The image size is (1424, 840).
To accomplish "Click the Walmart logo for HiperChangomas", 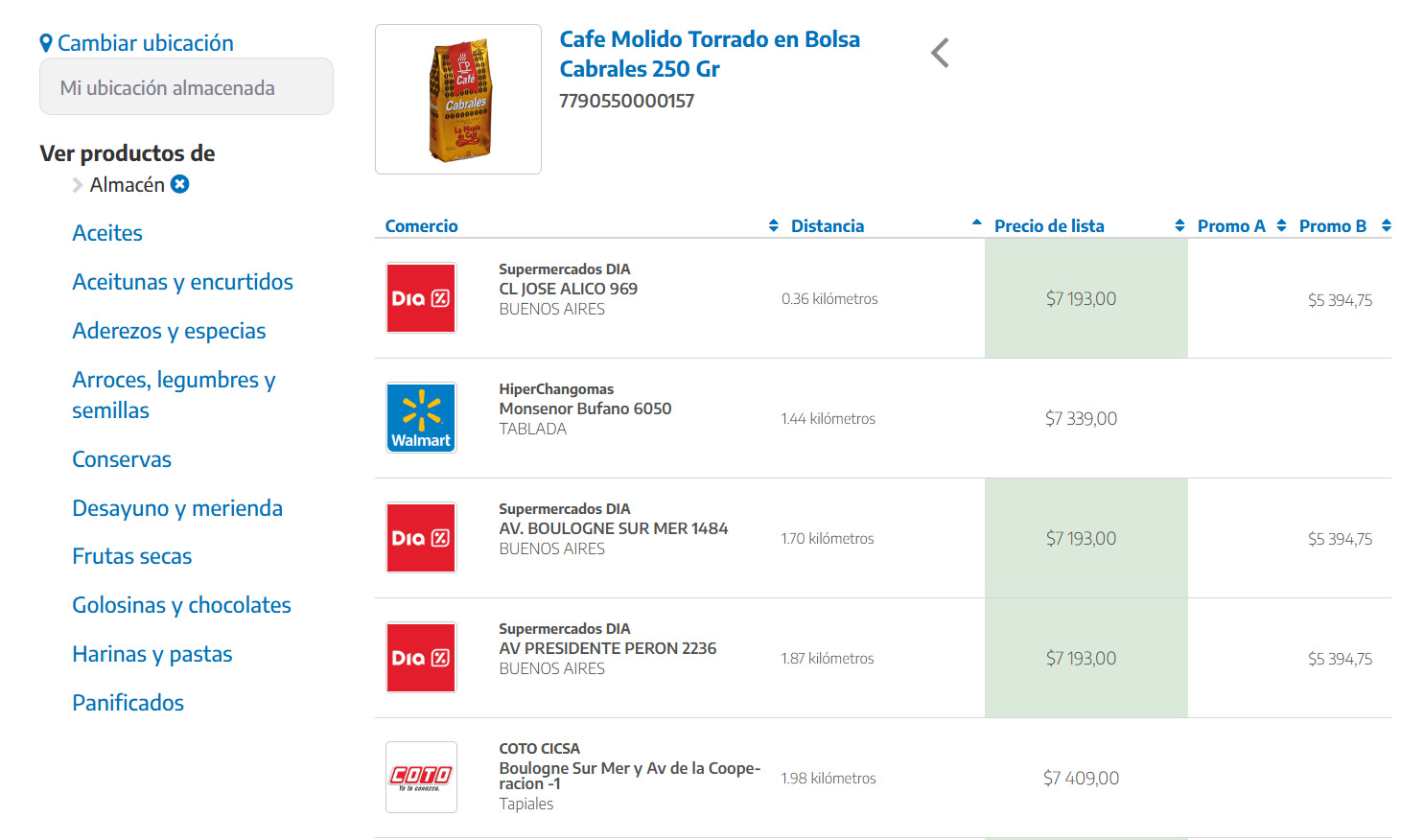I will [x=421, y=418].
